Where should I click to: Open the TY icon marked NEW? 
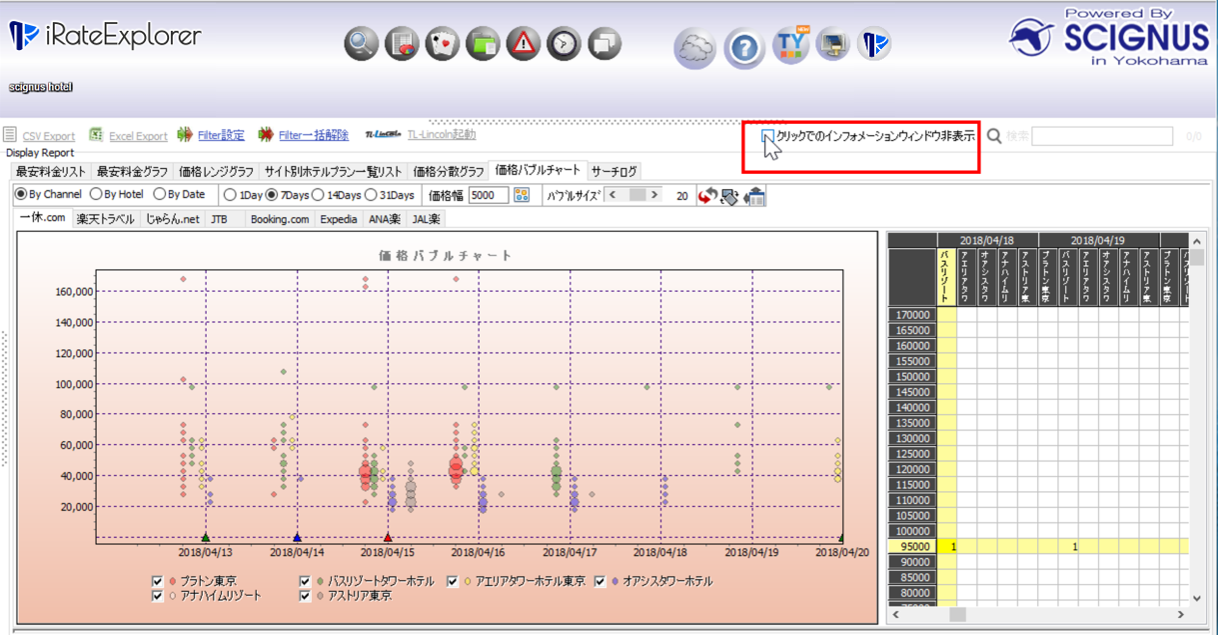coord(790,45)
